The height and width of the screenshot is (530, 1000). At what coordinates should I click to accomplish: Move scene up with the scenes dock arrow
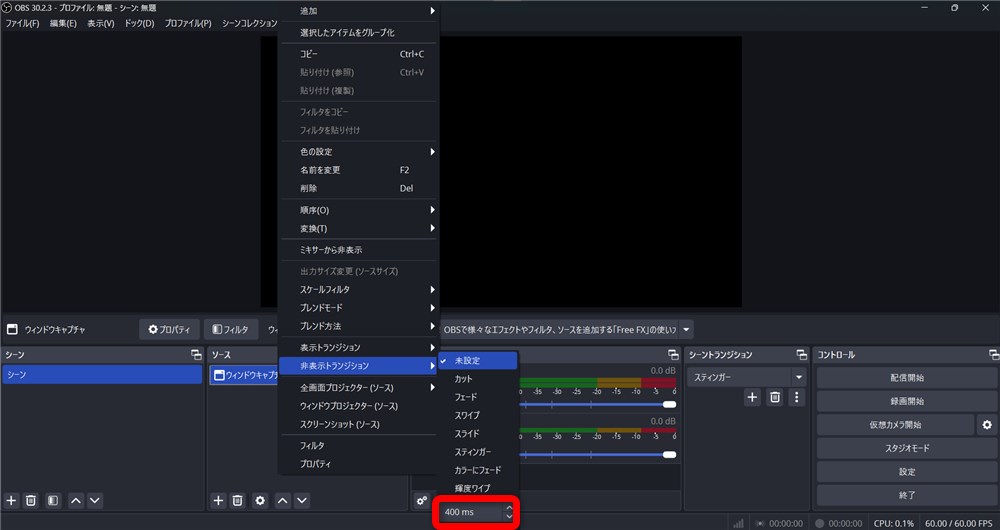pos(76,501)
